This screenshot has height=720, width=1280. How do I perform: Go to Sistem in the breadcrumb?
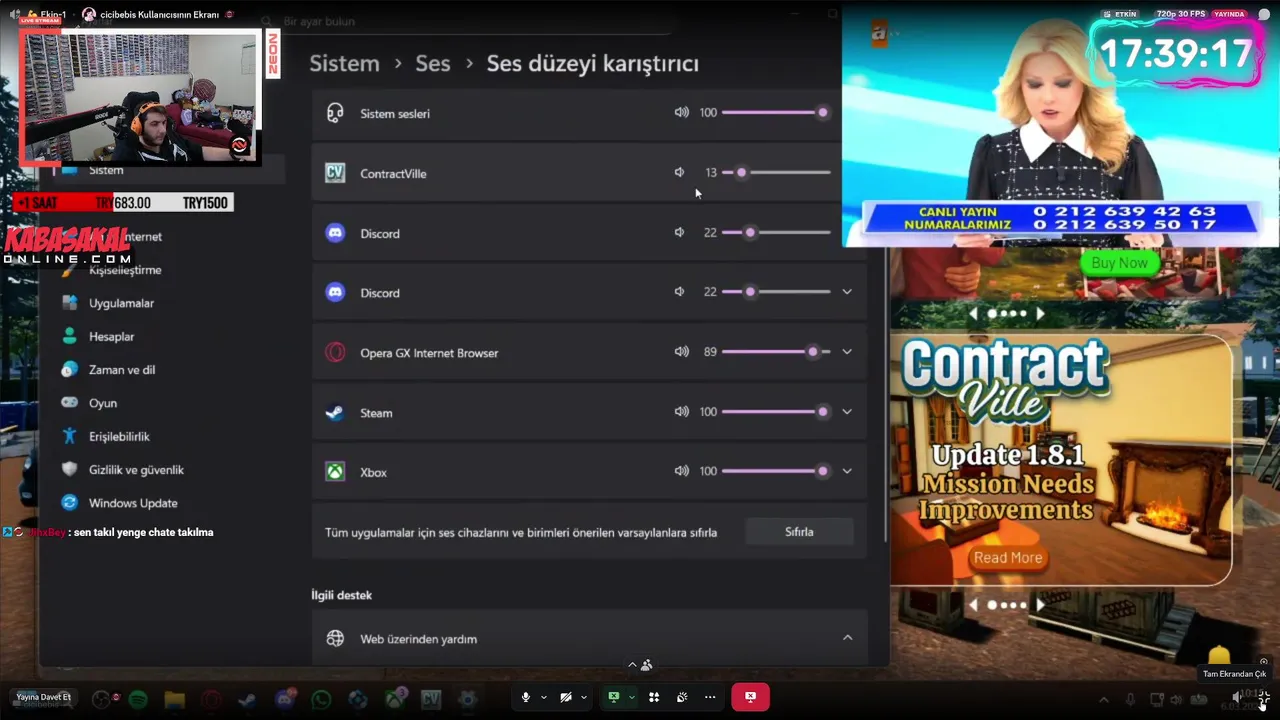point(344,63)
